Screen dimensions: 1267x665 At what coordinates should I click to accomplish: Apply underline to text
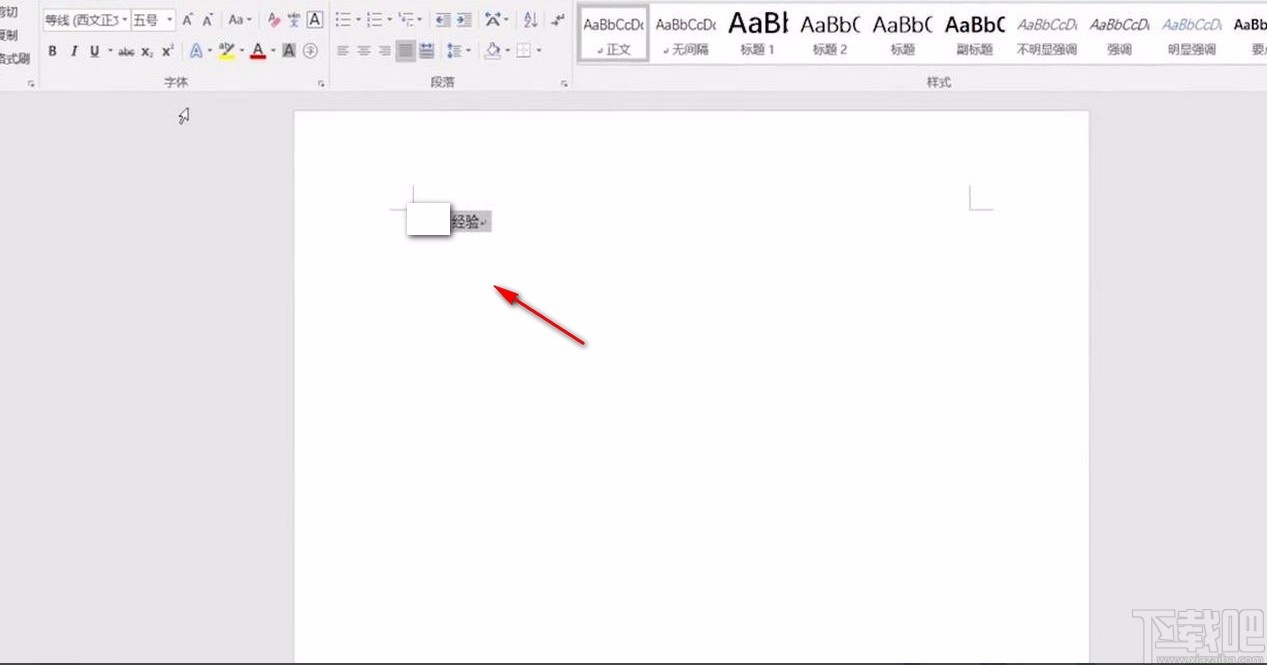tap(94, 50)
